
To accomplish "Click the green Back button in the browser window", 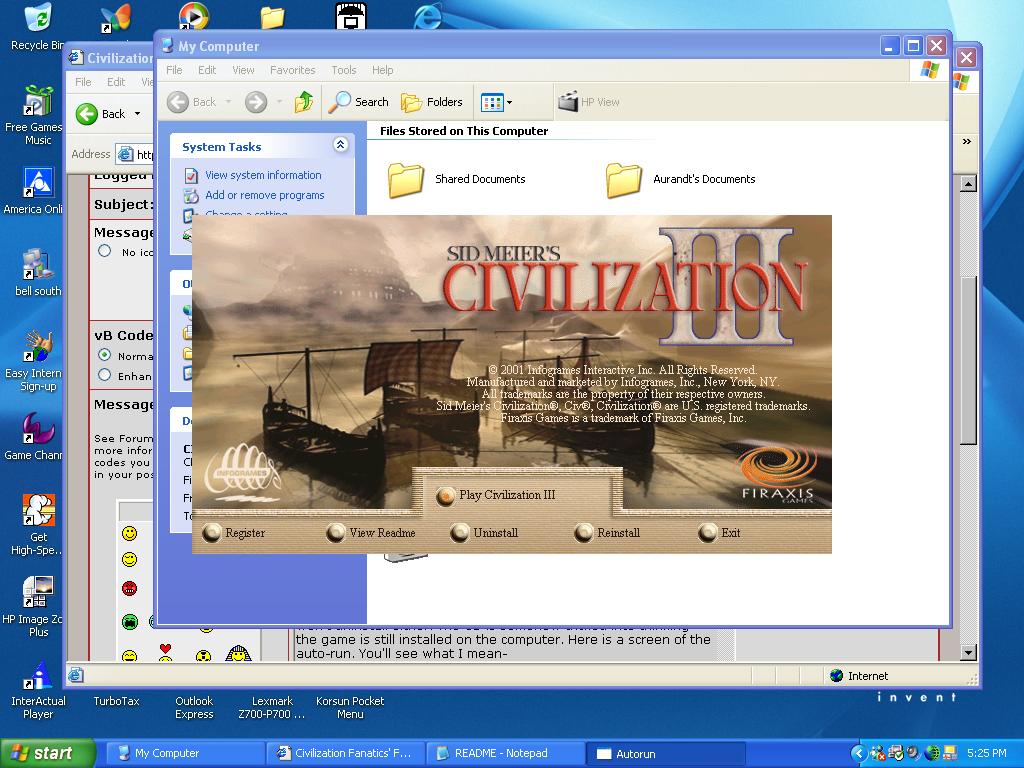I will (x=101, y=114).
